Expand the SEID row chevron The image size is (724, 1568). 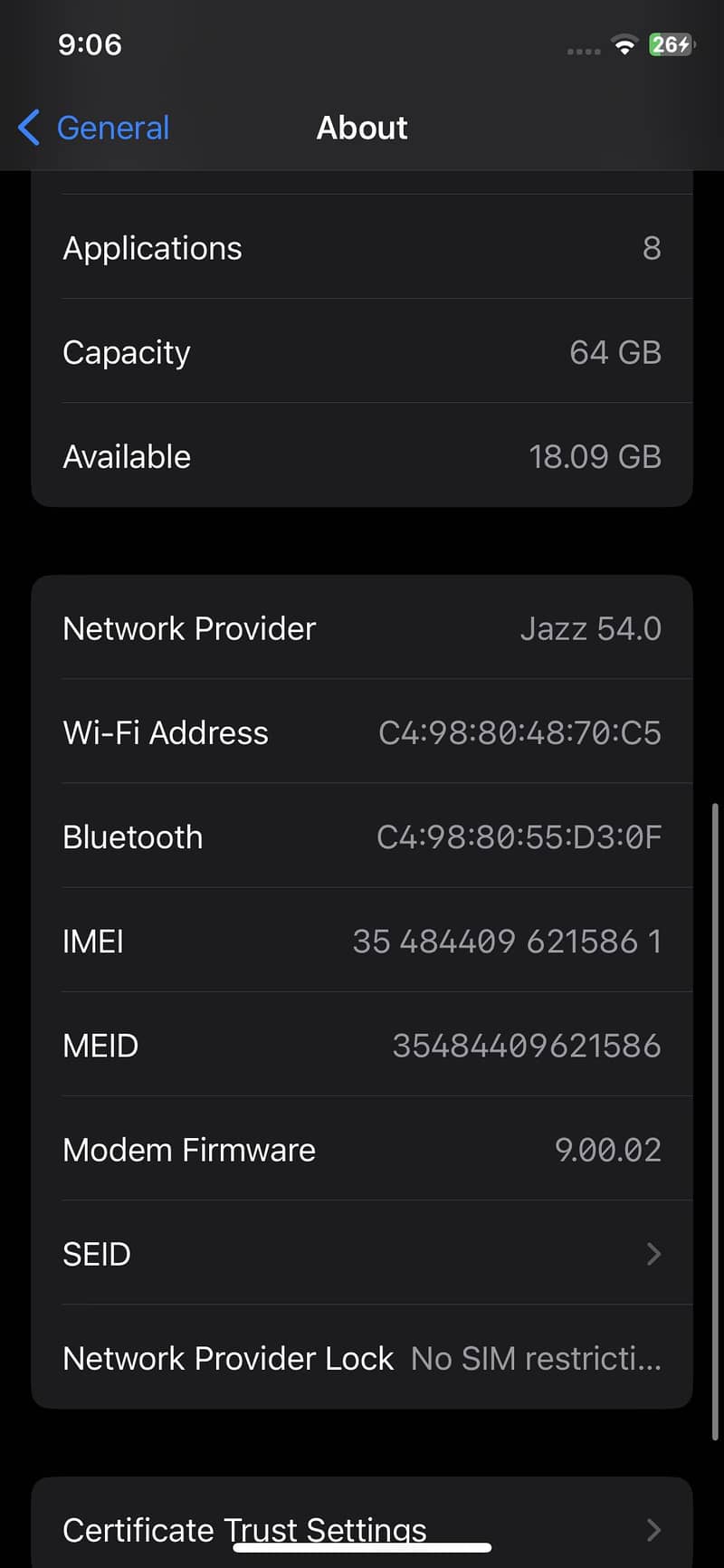tap(653, 1254)
